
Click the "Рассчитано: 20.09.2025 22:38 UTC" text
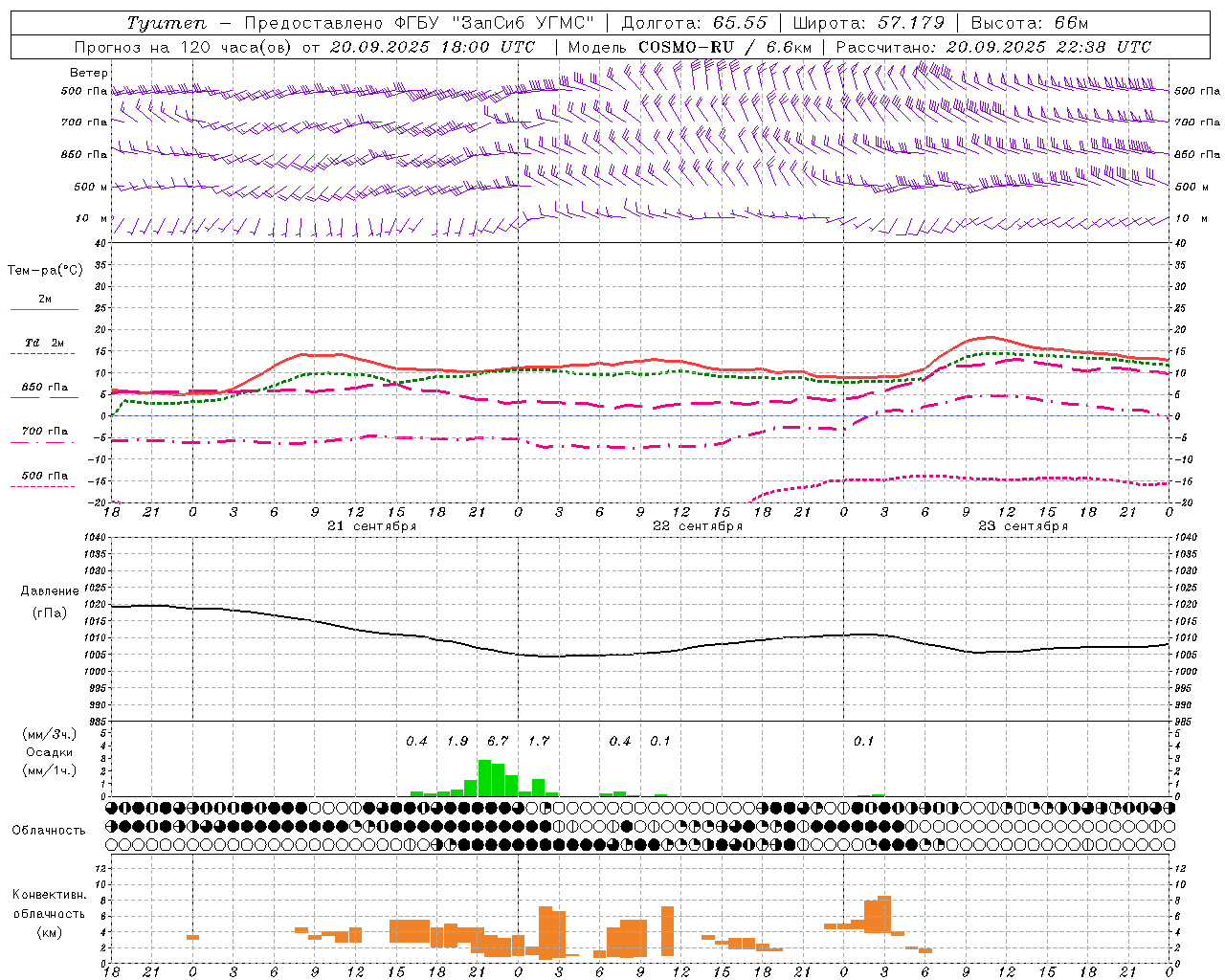click(x=993, y=47)
